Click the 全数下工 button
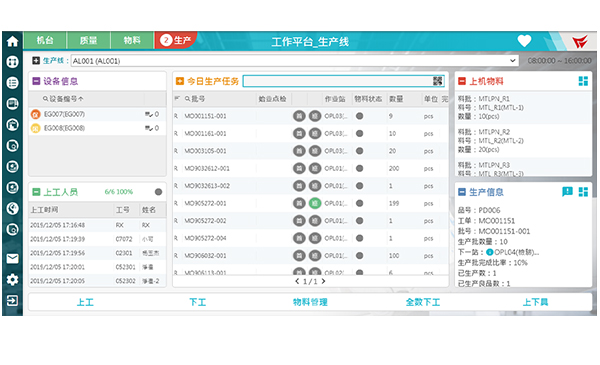The width and height of the screenshot is (600, 365). click(423, 302)
